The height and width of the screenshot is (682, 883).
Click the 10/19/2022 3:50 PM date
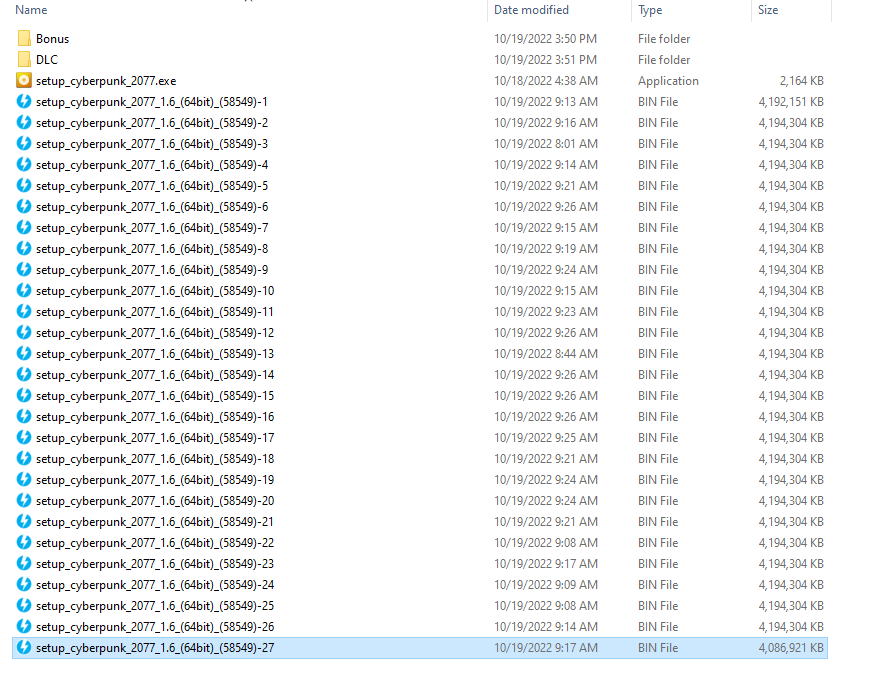pos(545,39)
